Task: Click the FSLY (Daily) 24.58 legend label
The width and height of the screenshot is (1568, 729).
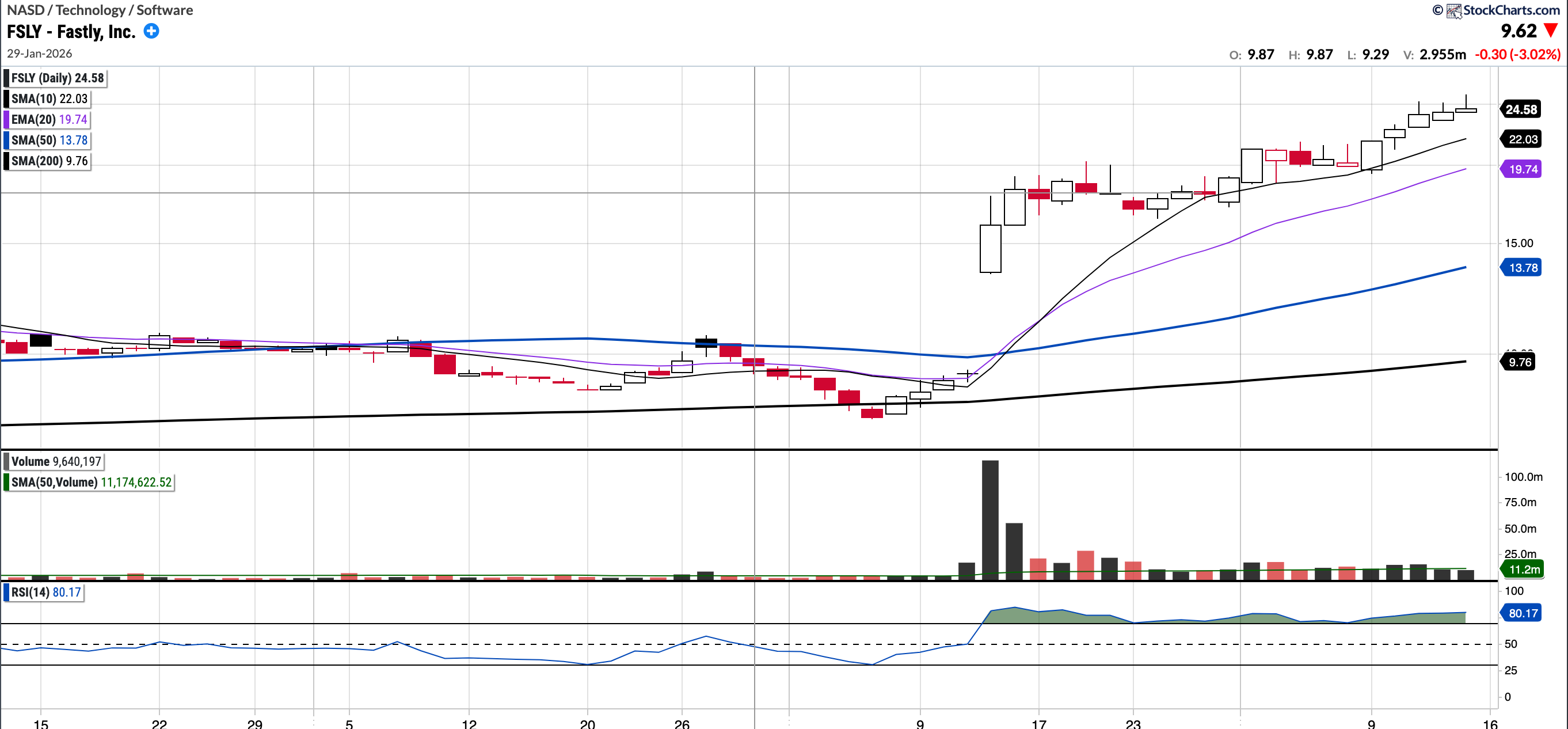Action: (x=57, y=78)
